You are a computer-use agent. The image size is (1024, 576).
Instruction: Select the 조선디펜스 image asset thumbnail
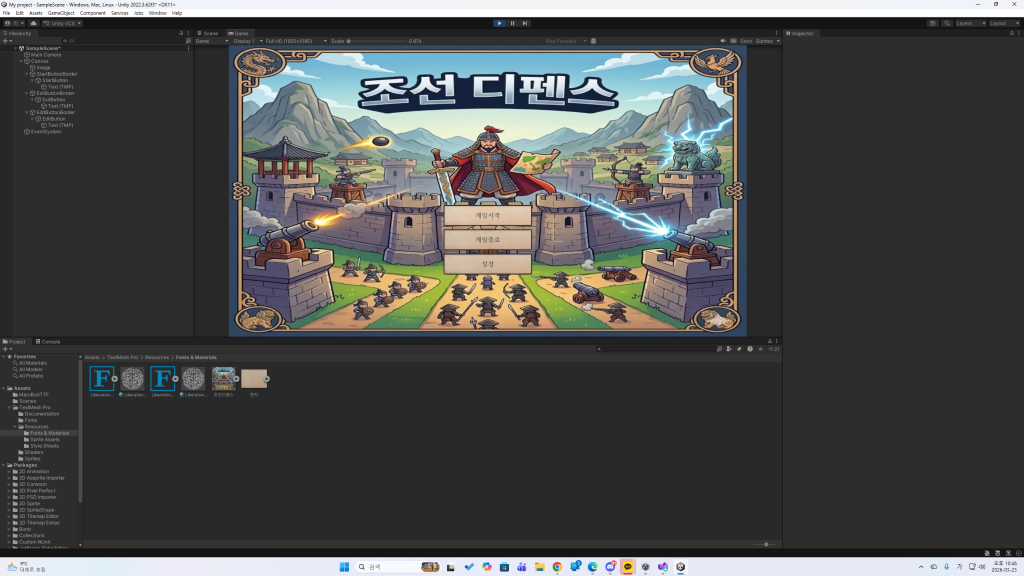point(223,378)
